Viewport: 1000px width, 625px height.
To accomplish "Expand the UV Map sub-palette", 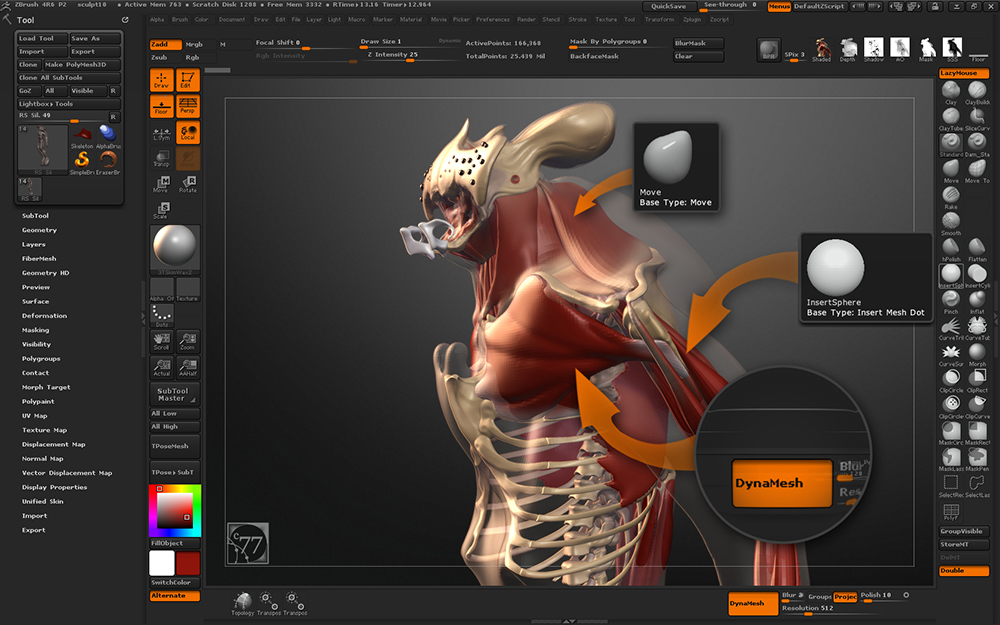I will (34, 416).
